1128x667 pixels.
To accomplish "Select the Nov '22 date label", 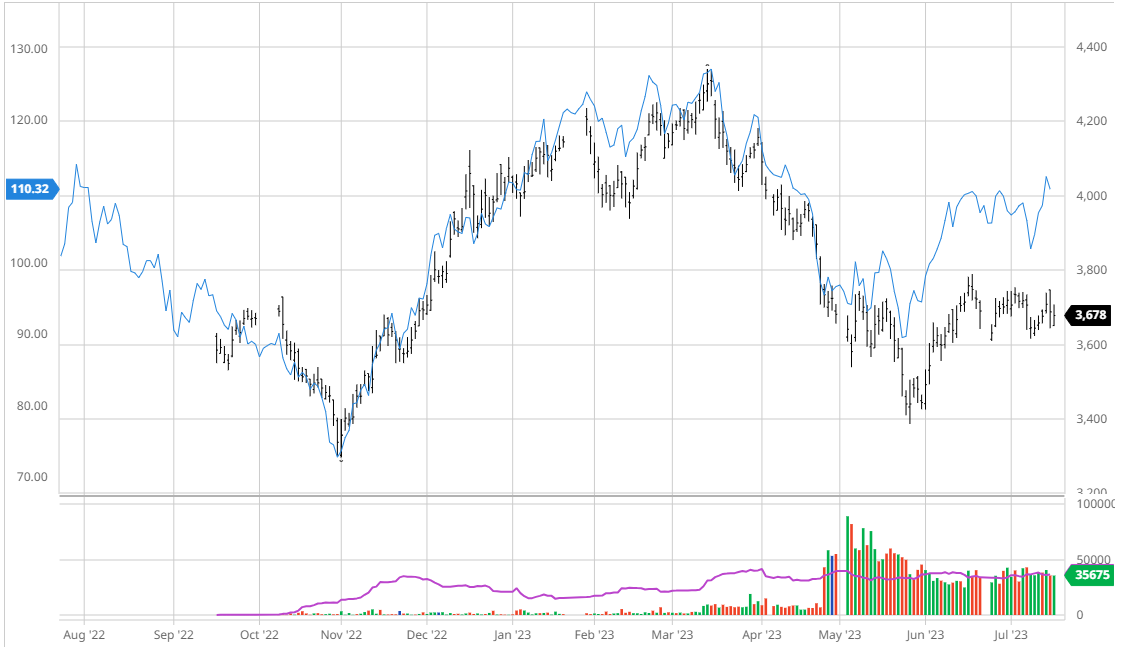I will pos(340,634).
